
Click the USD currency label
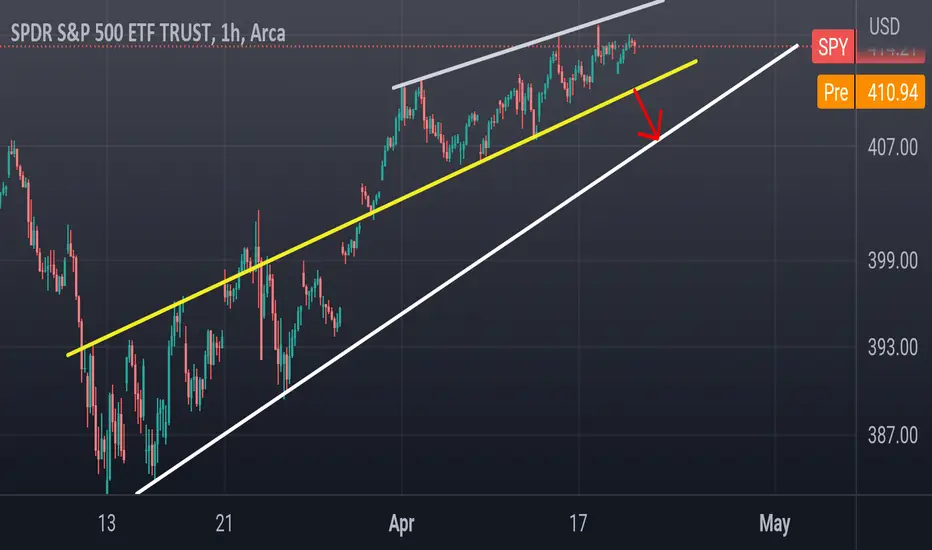tap(884, 26)
